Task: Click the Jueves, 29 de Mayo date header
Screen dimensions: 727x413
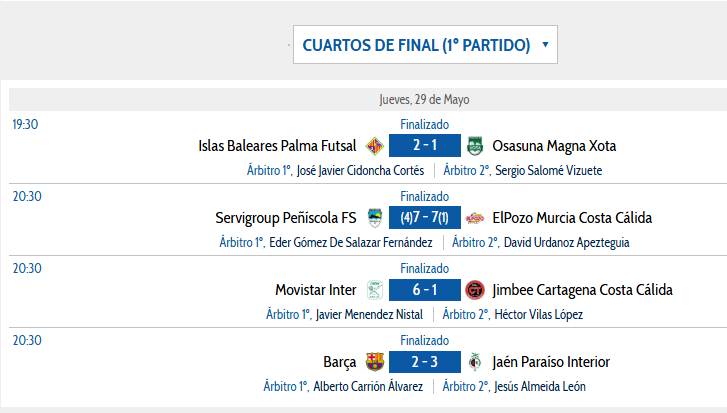Action: click(x=424, y=100)
